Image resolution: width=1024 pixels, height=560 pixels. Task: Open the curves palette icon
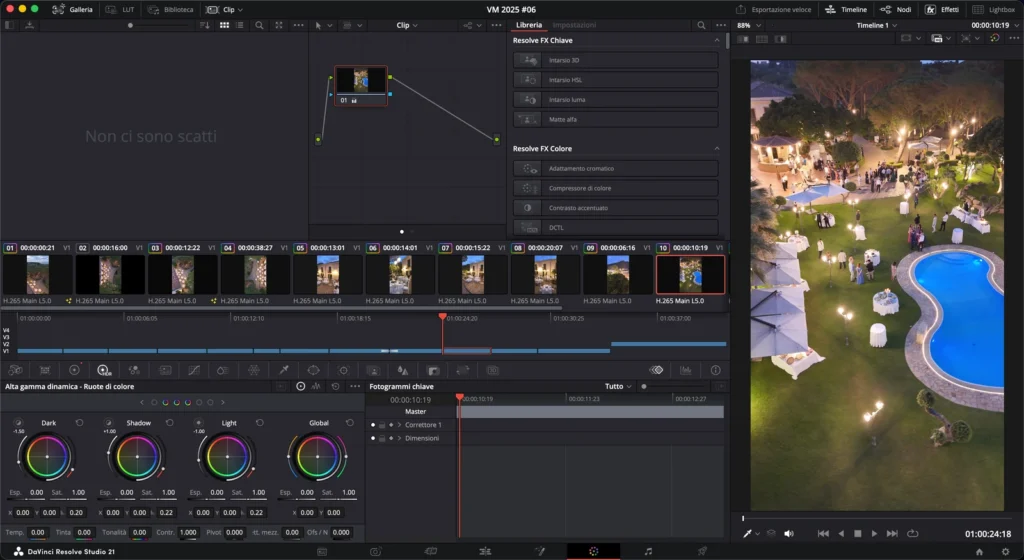[x=194, y=370]
